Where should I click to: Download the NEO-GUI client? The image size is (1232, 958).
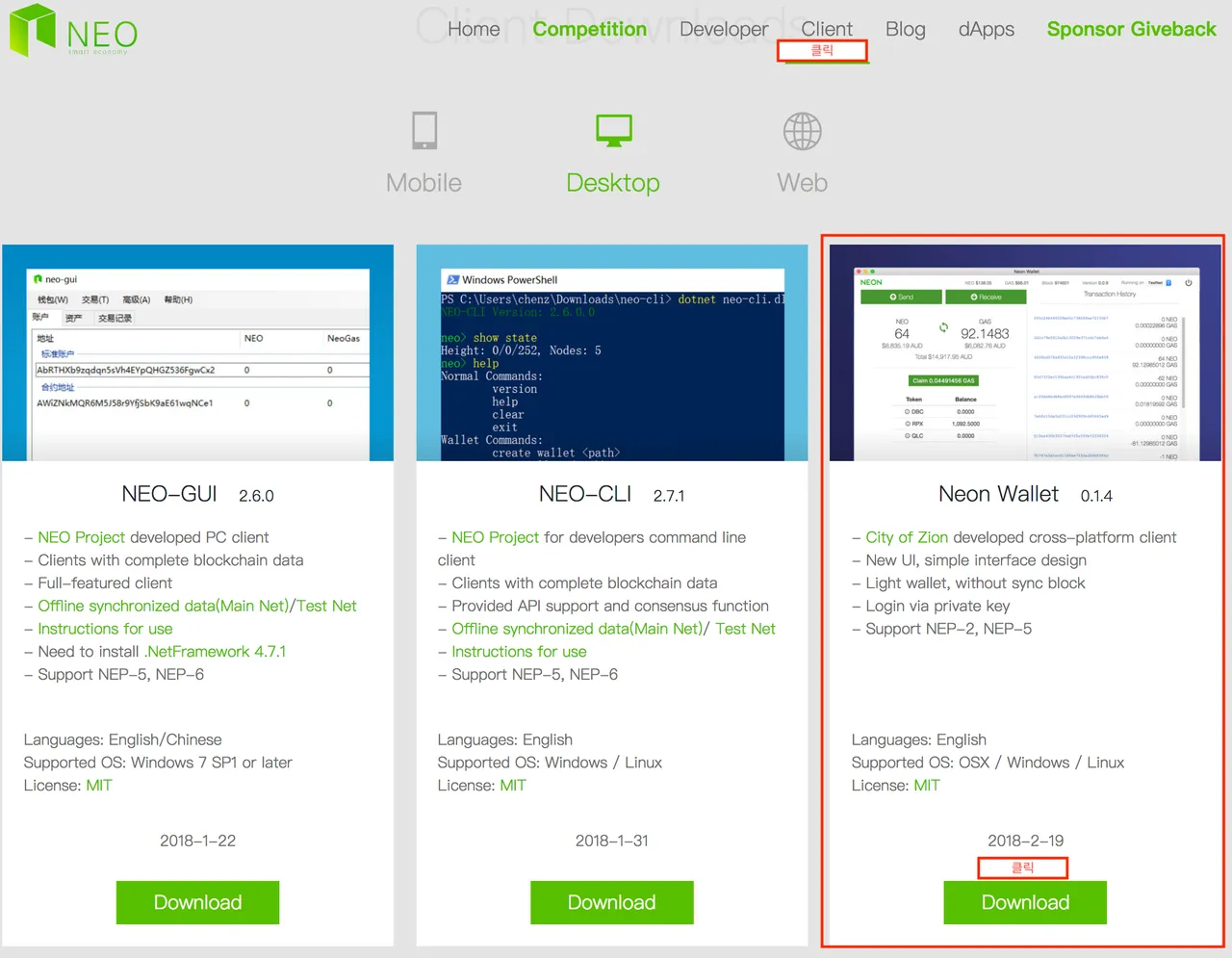(198, 902)
